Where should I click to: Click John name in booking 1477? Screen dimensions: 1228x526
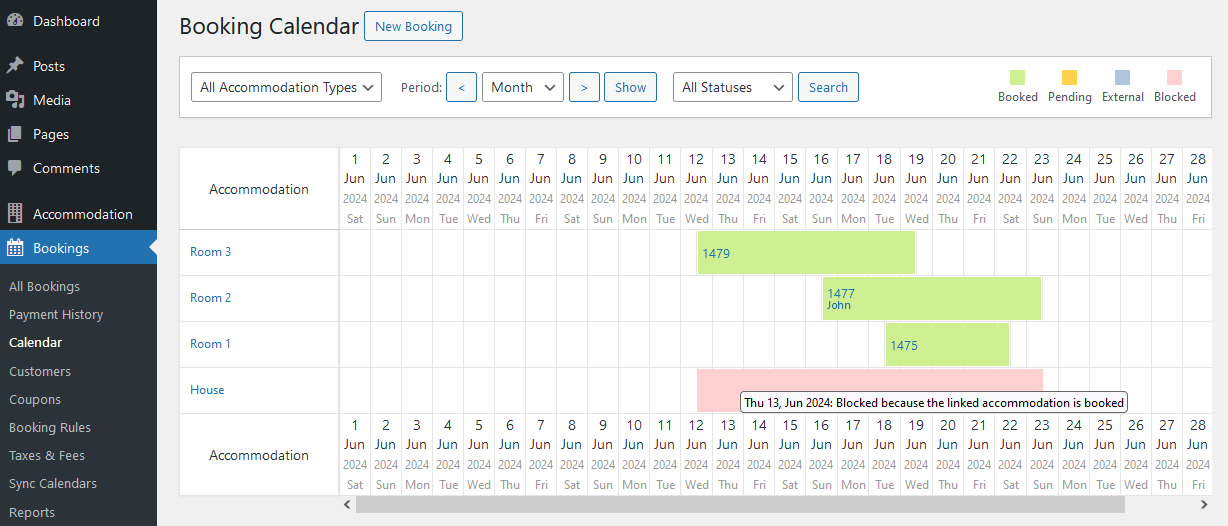point(838,306)
